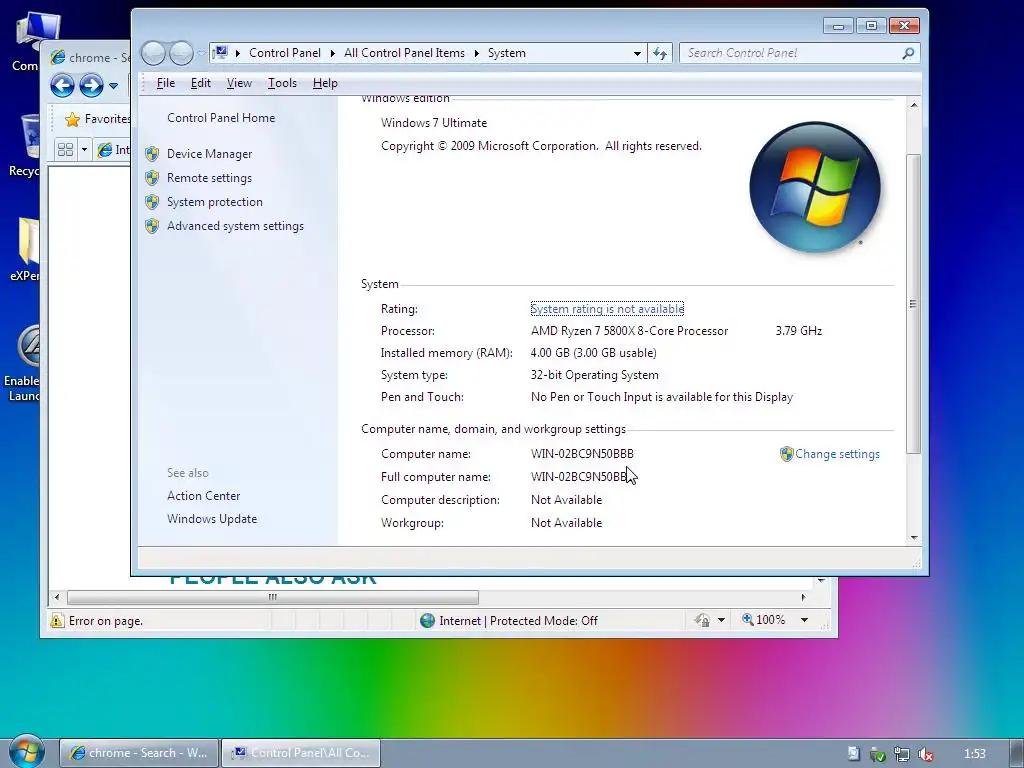The image size is (1024, 768).
Task: Click the muted volume tray icon
Action: click(925, 754)
